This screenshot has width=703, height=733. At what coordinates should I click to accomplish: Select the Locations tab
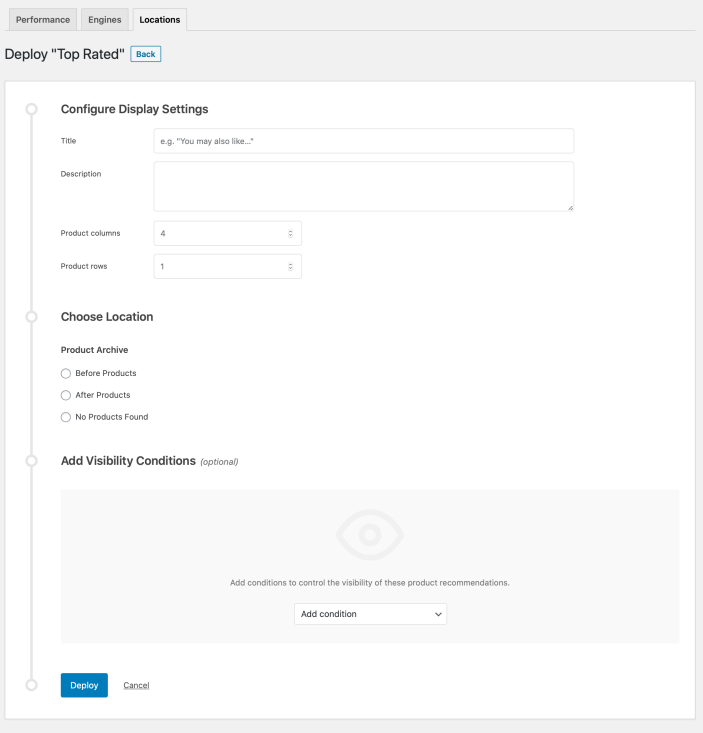click(159, 20)
